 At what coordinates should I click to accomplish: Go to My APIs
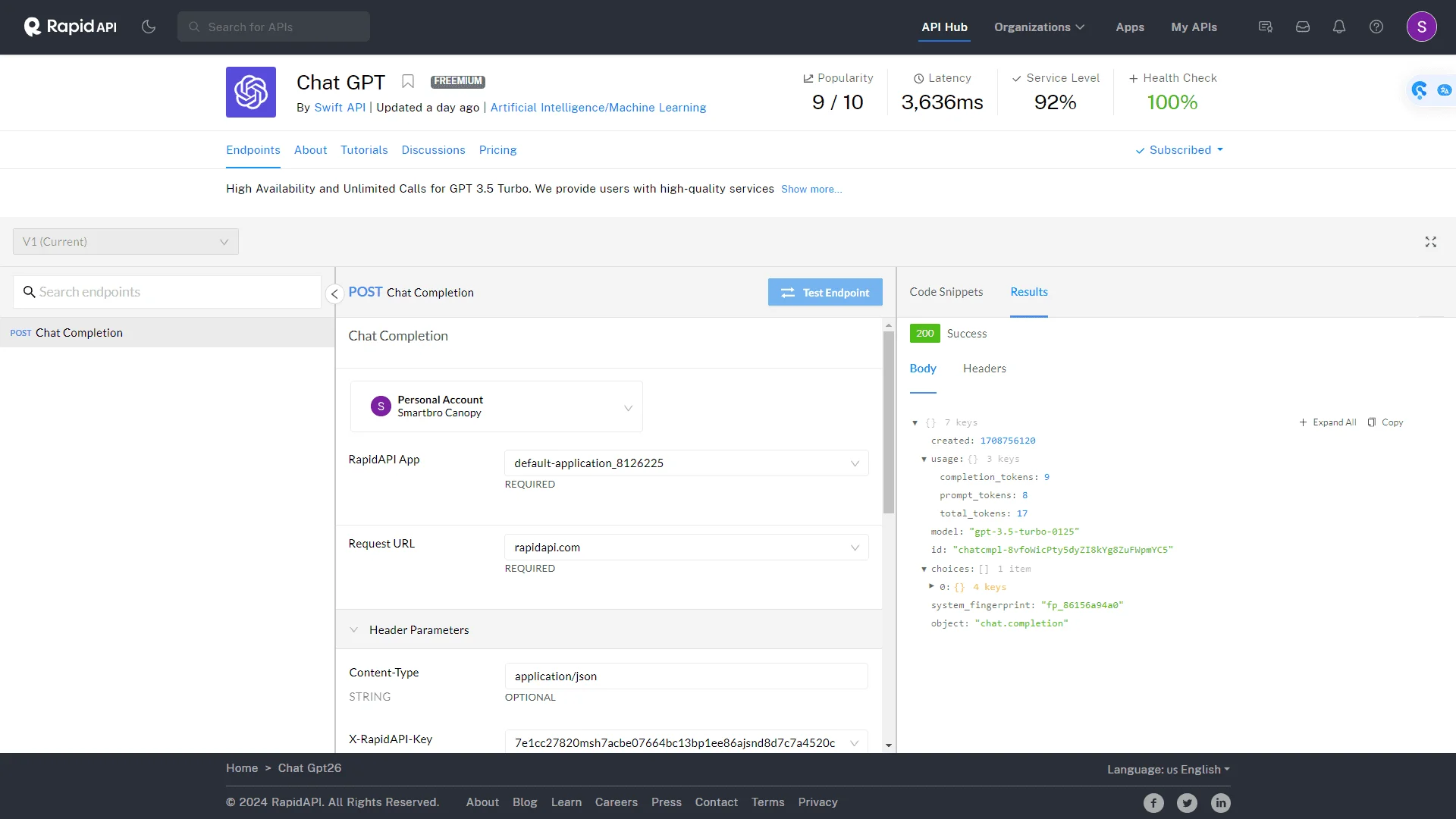coord(1194,27)
